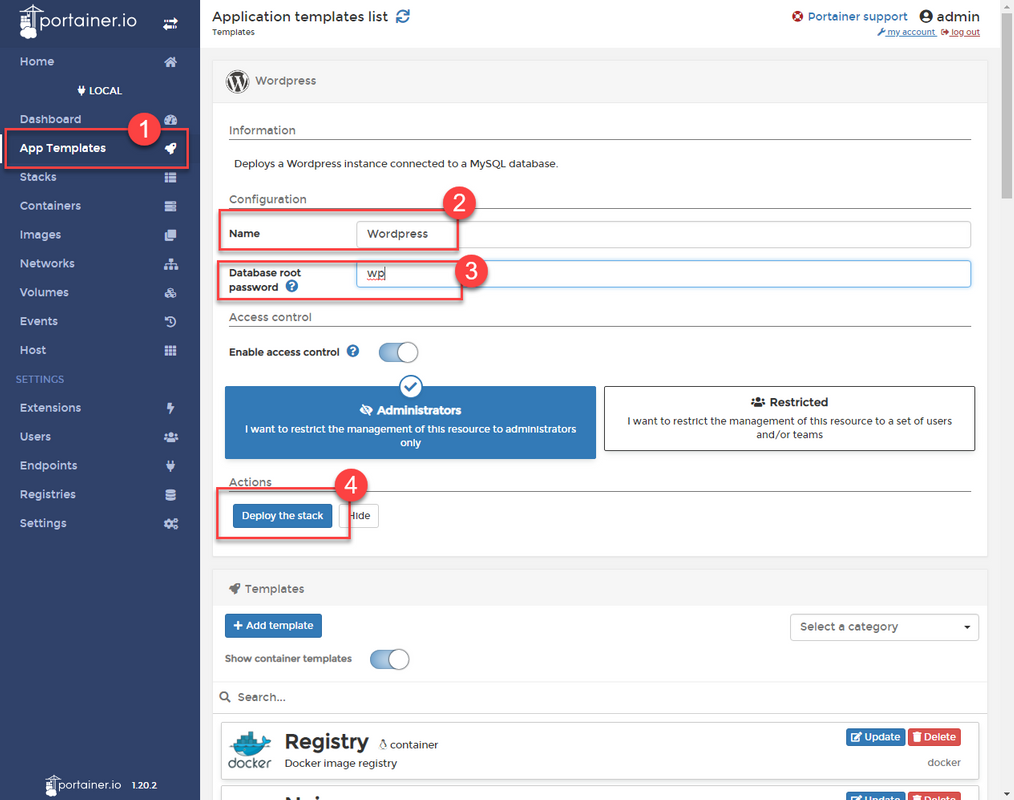Open Registries in the sidebar

click(x=48, y=494)
